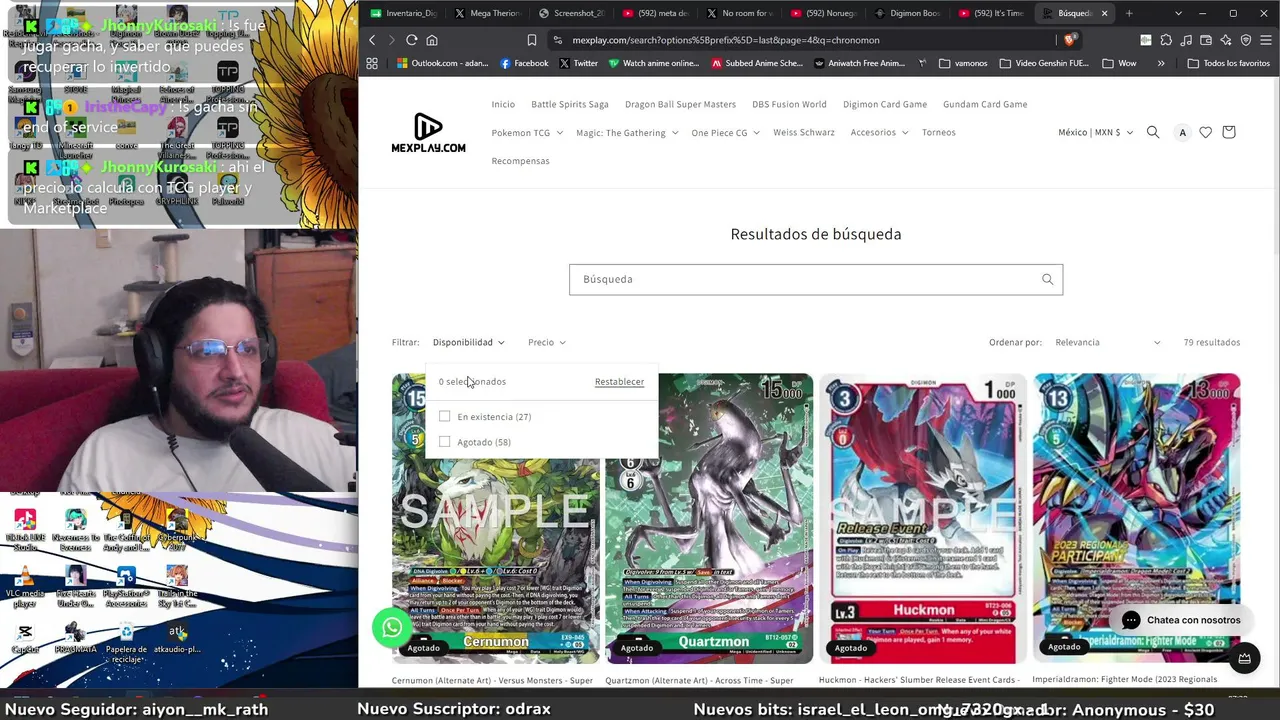Go to browser home page icon
This screenshot has width=1280, height=720.
(432, 40)
